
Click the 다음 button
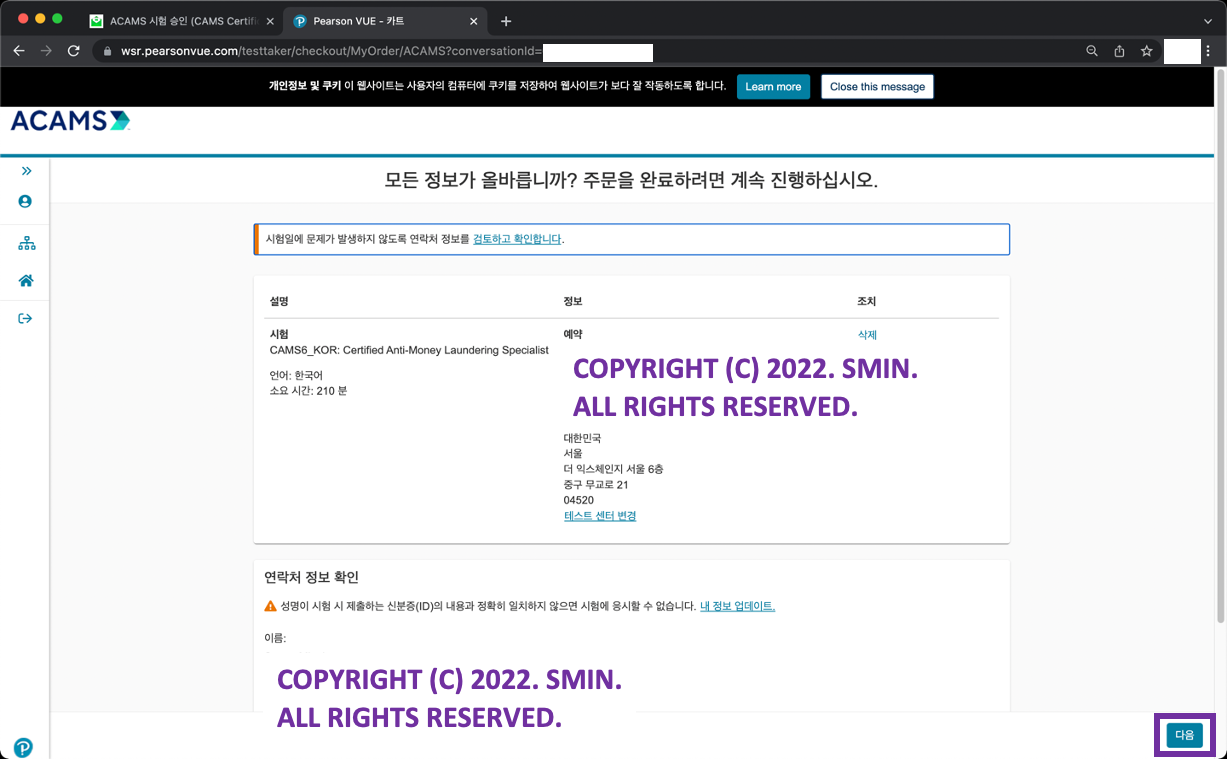coord(1184,735)
